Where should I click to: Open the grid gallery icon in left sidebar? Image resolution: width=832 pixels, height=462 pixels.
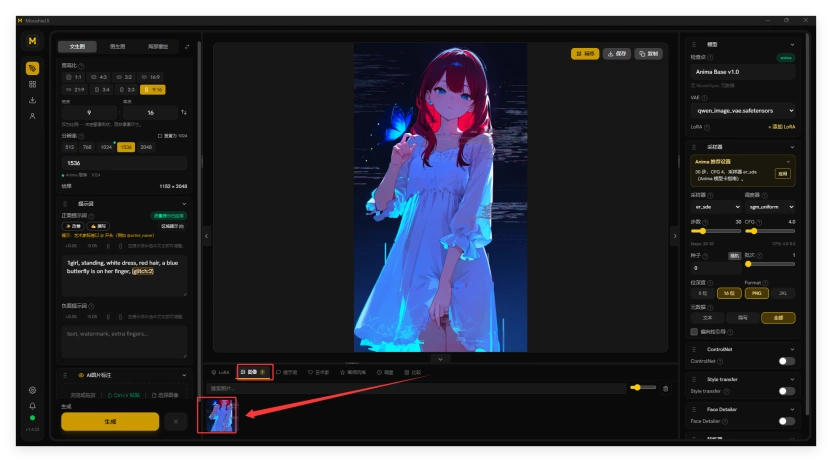[32, 84]
